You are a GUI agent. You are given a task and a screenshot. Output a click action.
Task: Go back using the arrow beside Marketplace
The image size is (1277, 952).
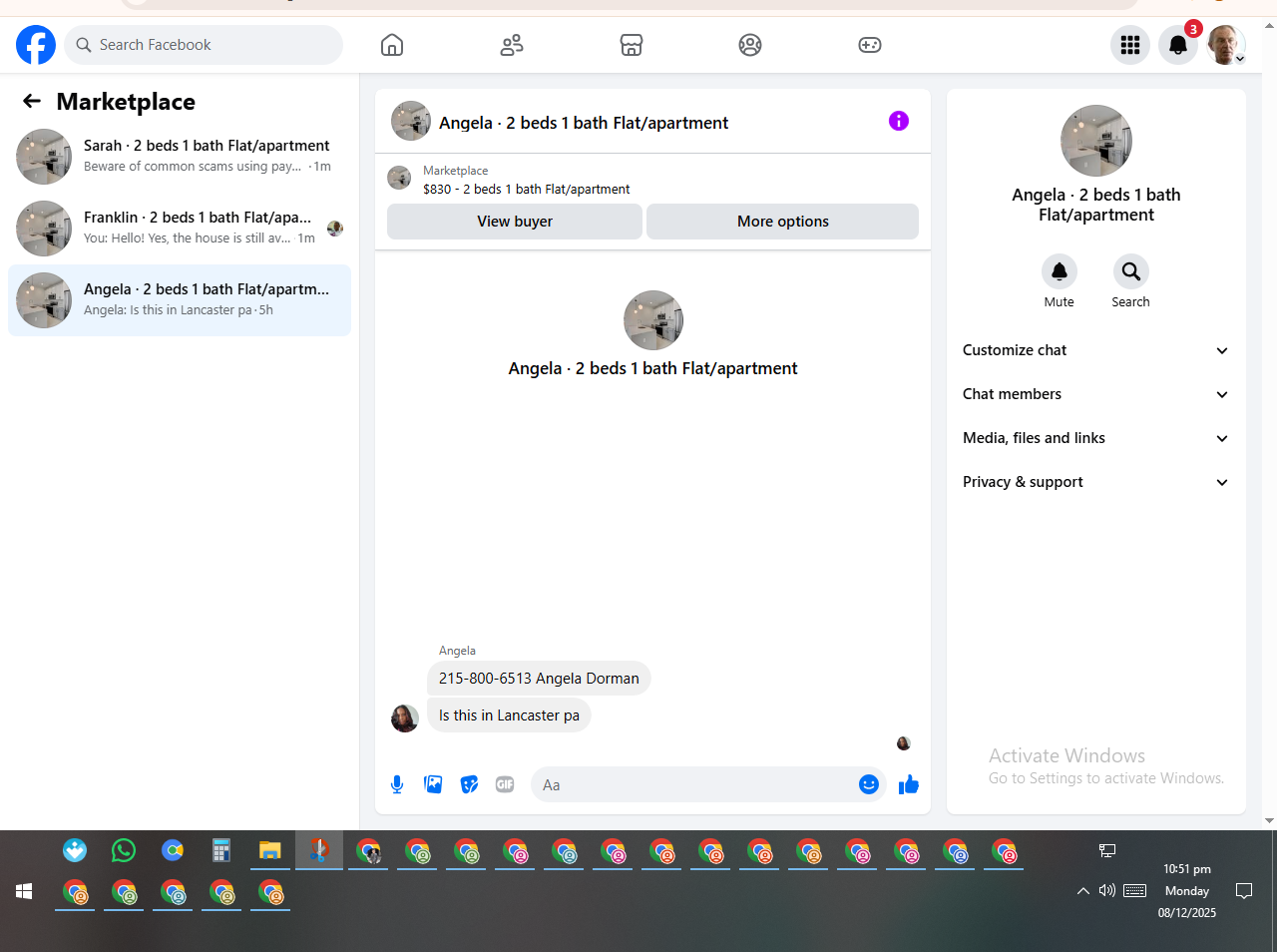[32, 101]
